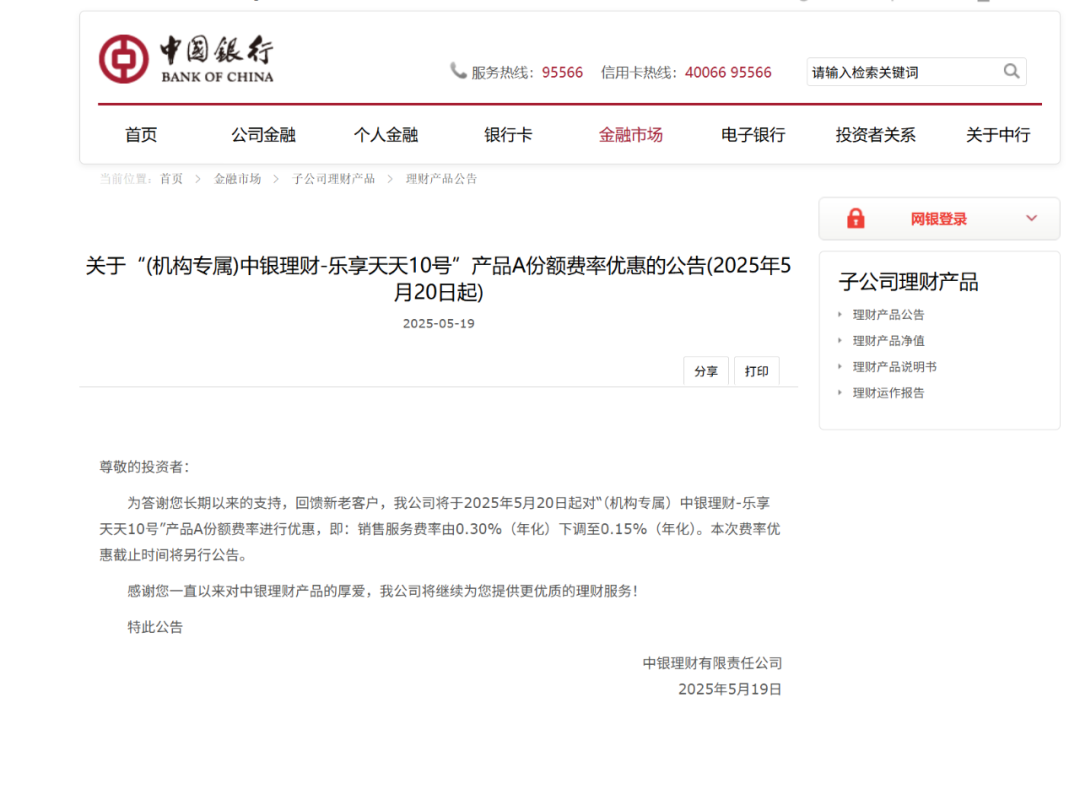Viewport: 1080px width, 789px height.
Task: Click the search magnifier icon
Action: (1011, 72)
